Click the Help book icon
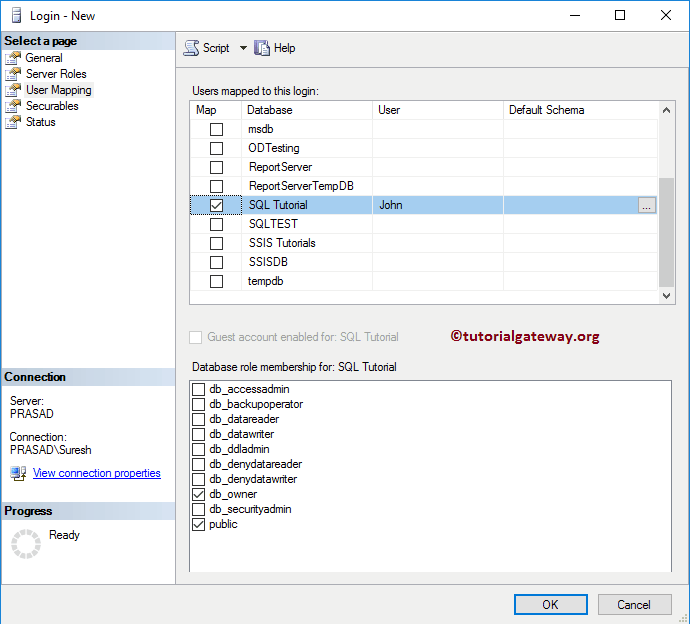This screenshot has height=624, width=690. tap(262, 48)
